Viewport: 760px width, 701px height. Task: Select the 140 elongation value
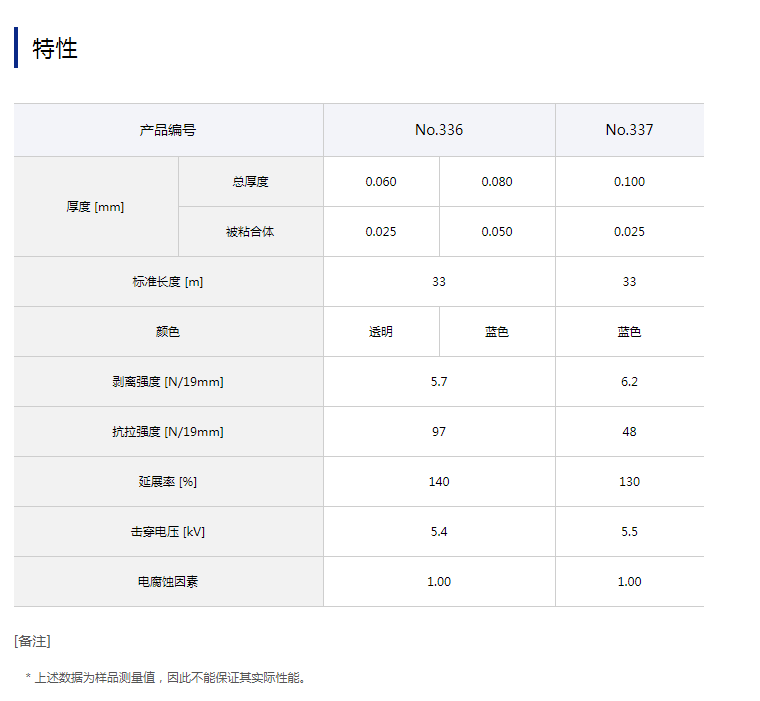439,482
